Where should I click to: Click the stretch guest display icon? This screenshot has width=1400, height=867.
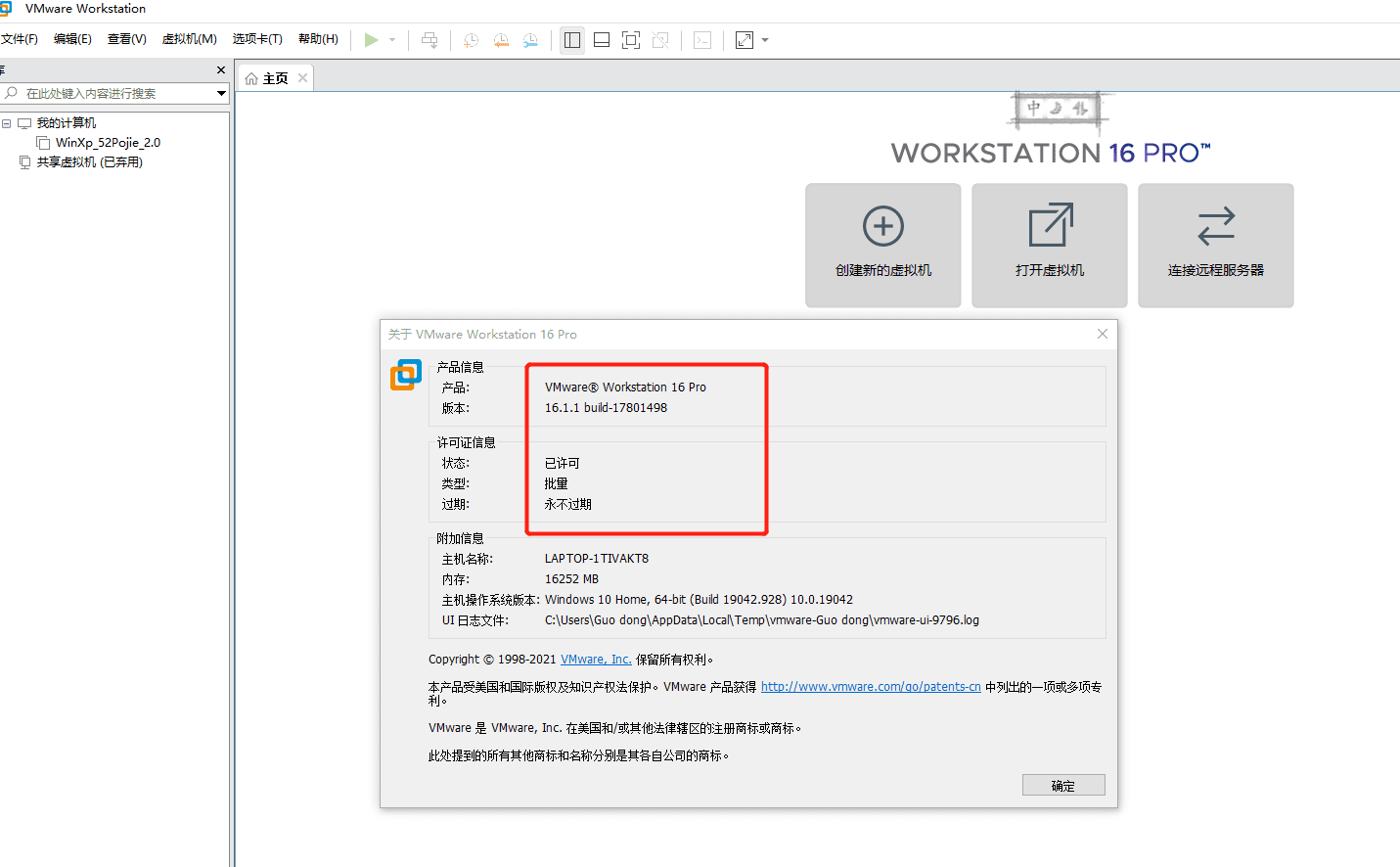[745, 40]
